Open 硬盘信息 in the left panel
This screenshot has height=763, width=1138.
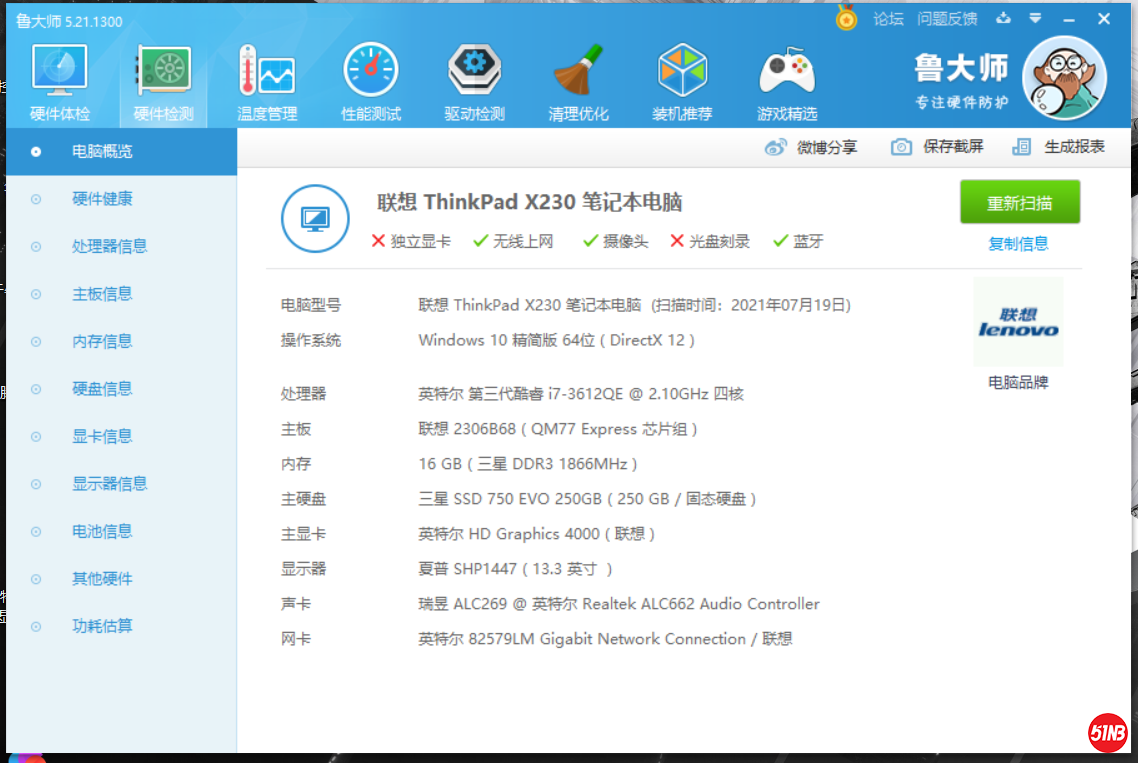click(x=102, y=389)
